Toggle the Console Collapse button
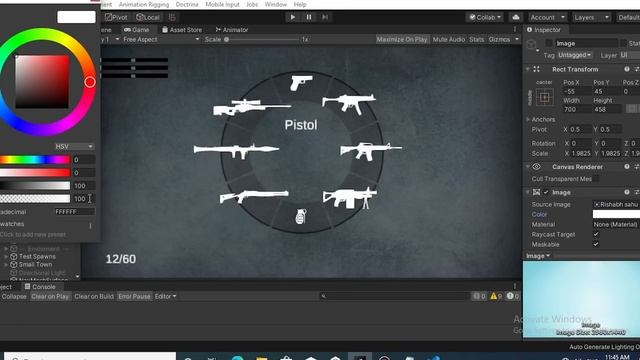 [x=14, y=296]
